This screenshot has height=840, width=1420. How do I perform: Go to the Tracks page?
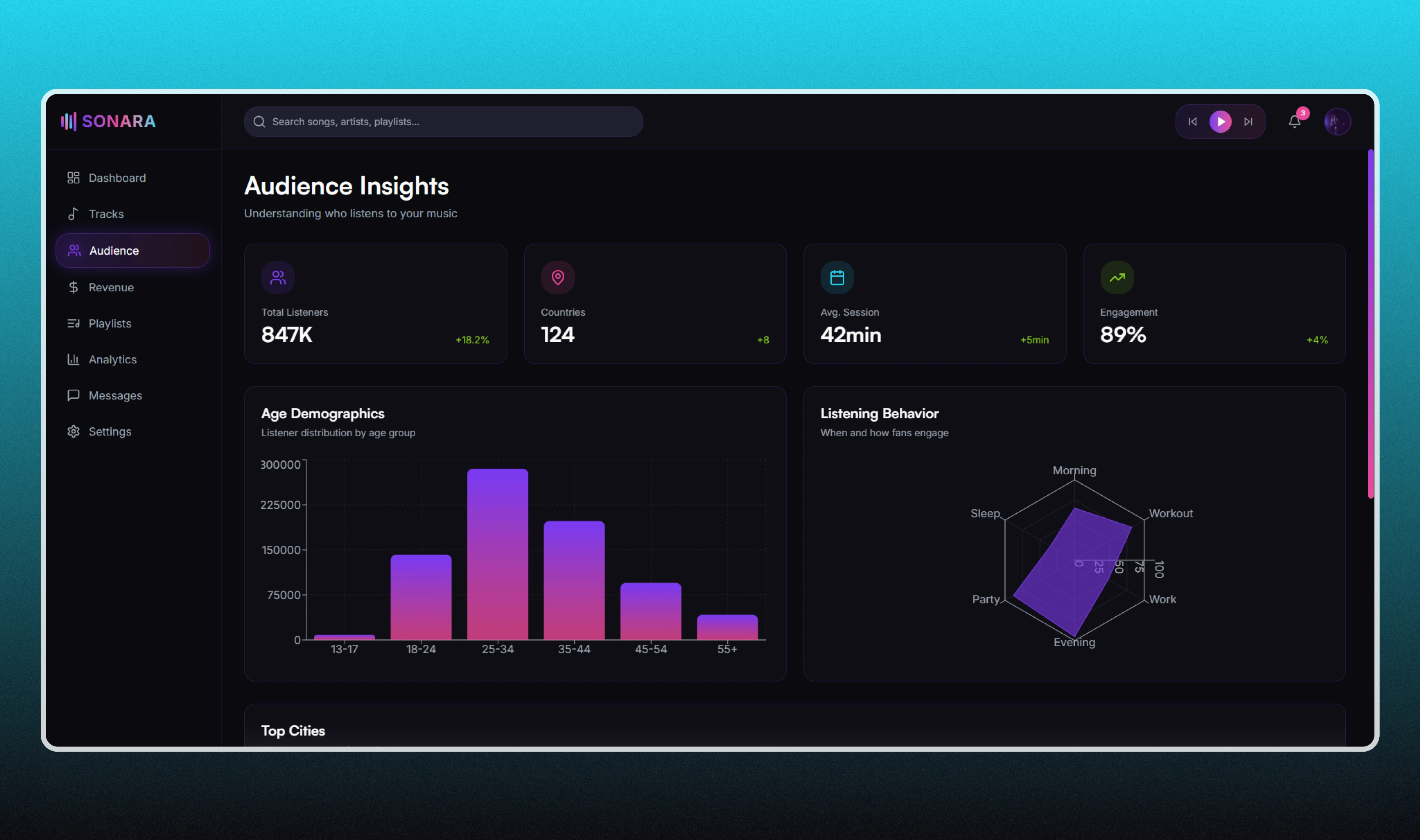pos(106,214)
